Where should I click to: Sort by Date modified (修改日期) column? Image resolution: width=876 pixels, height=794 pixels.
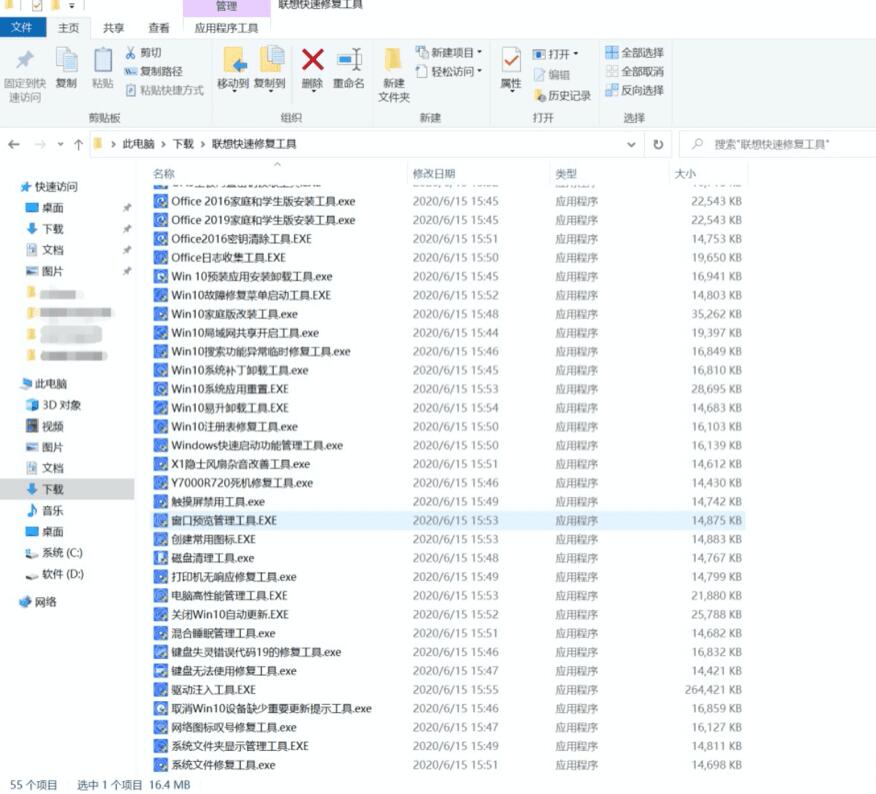point(434,173)
